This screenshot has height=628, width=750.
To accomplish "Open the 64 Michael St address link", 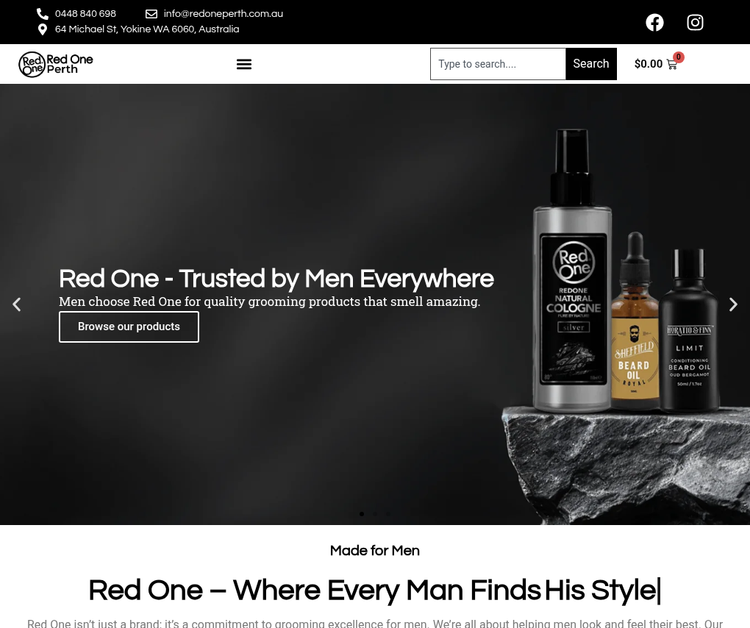I will pos(147,29).
